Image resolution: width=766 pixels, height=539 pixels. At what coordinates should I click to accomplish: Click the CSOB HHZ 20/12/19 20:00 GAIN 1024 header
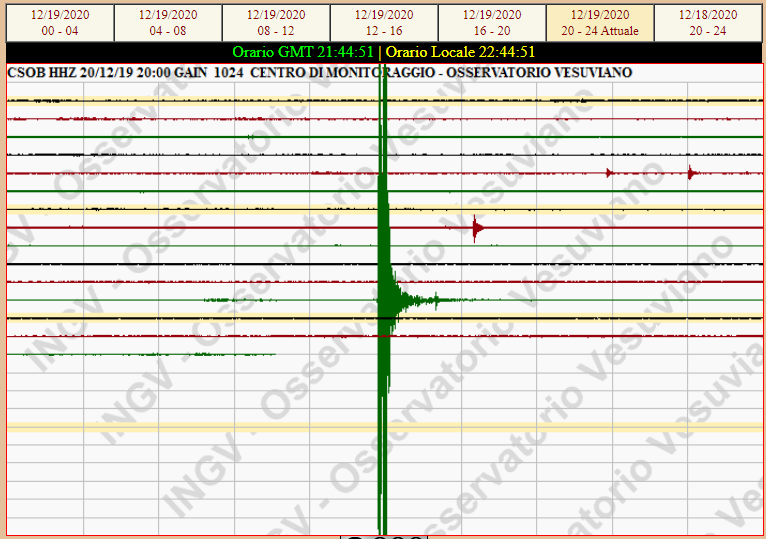click(125, 73)
